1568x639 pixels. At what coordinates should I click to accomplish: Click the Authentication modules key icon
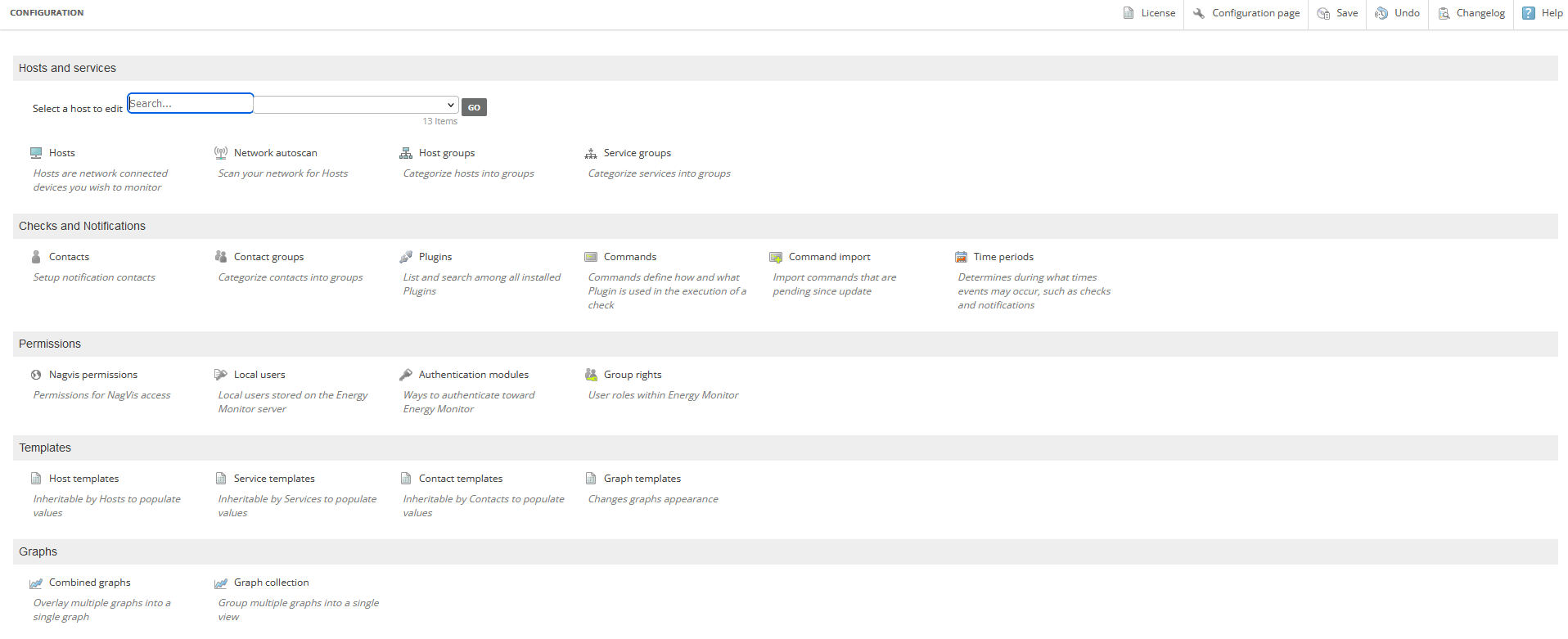[406, 375]
